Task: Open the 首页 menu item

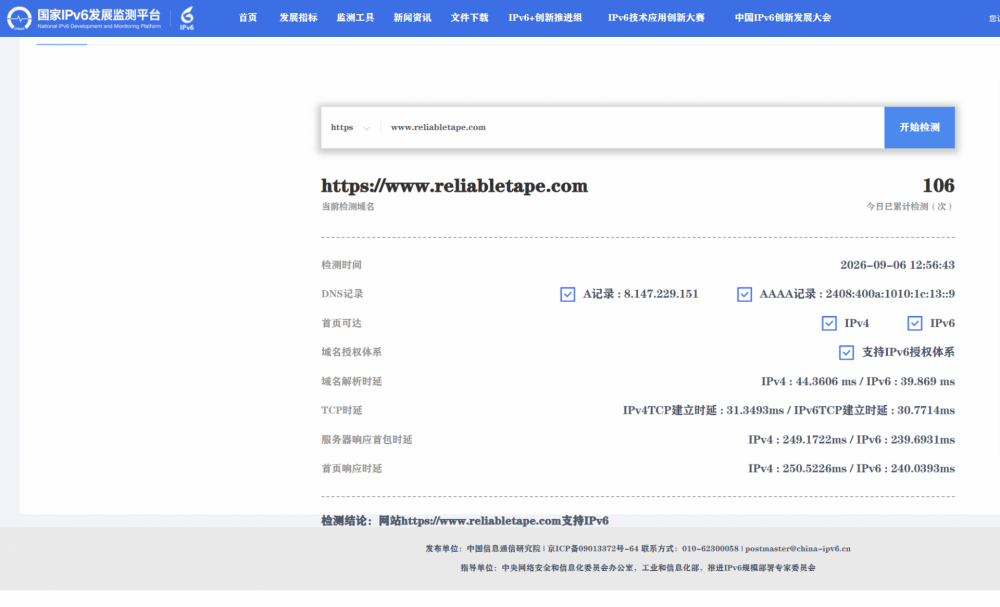Action: [x=248, y=18]
